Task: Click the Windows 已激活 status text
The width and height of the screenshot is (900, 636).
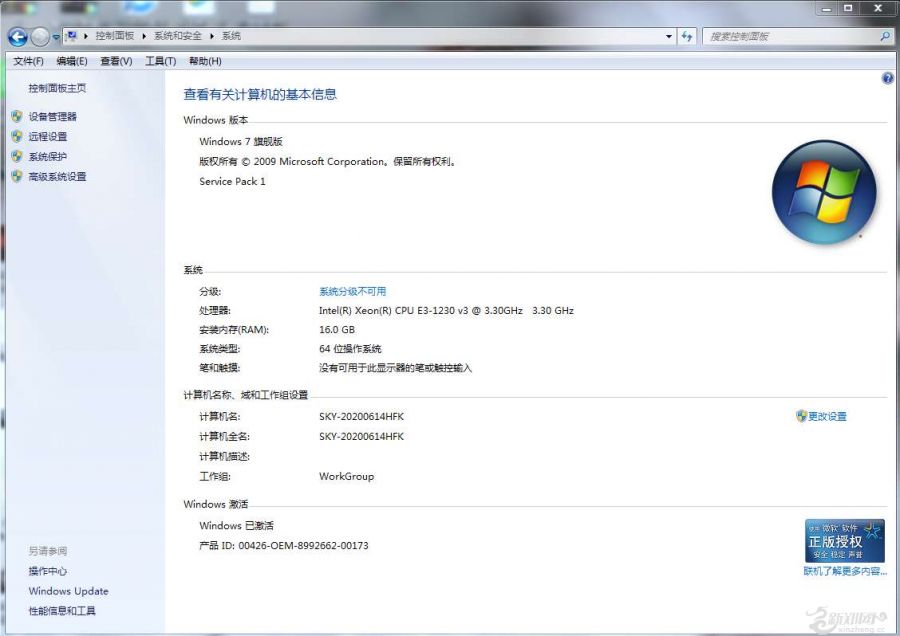Action: (236, 525)
